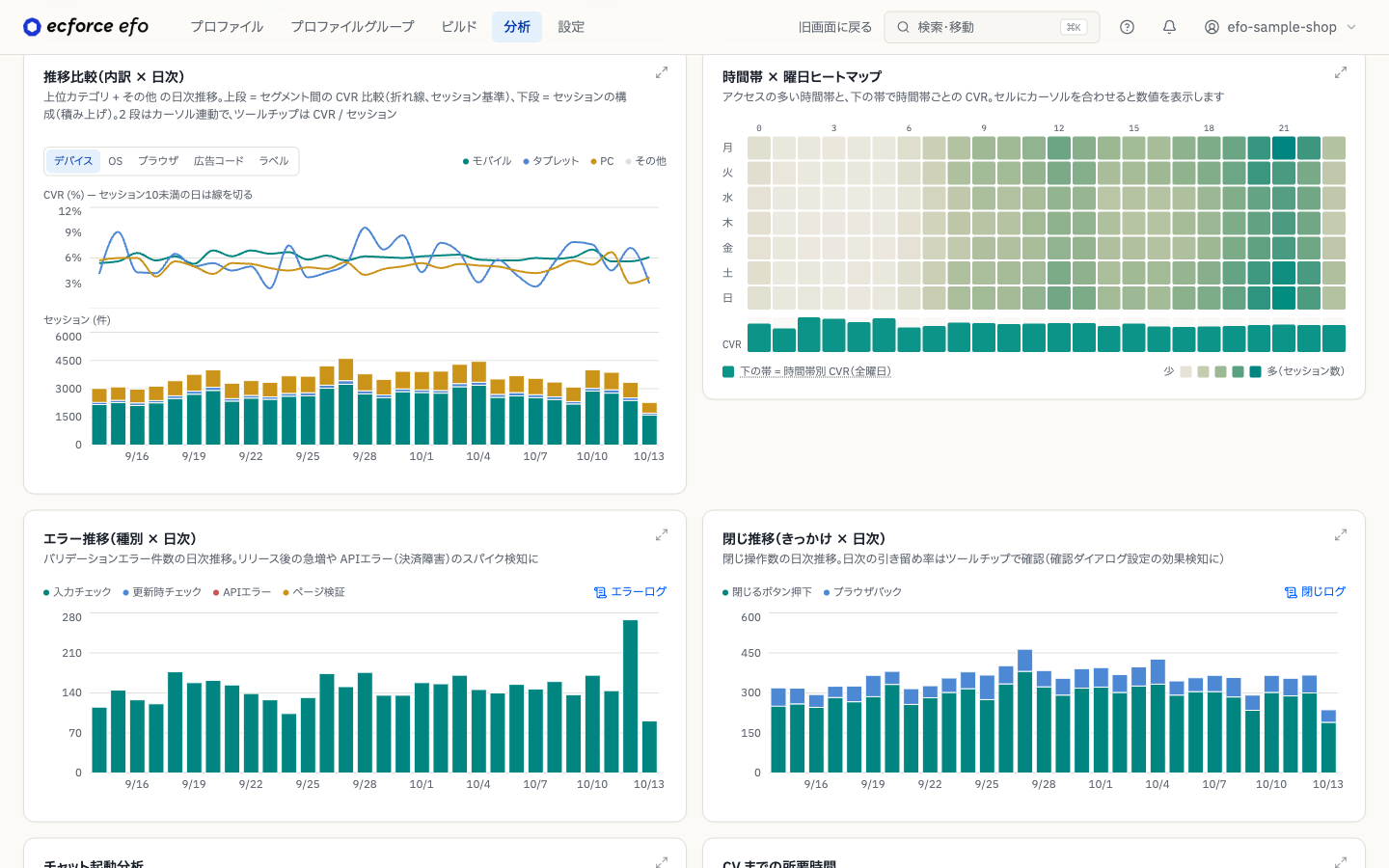Toggle the 閉じるボタン押下 legend series
The width and height of the screenshot is (1389, 868).
(767, 592)
